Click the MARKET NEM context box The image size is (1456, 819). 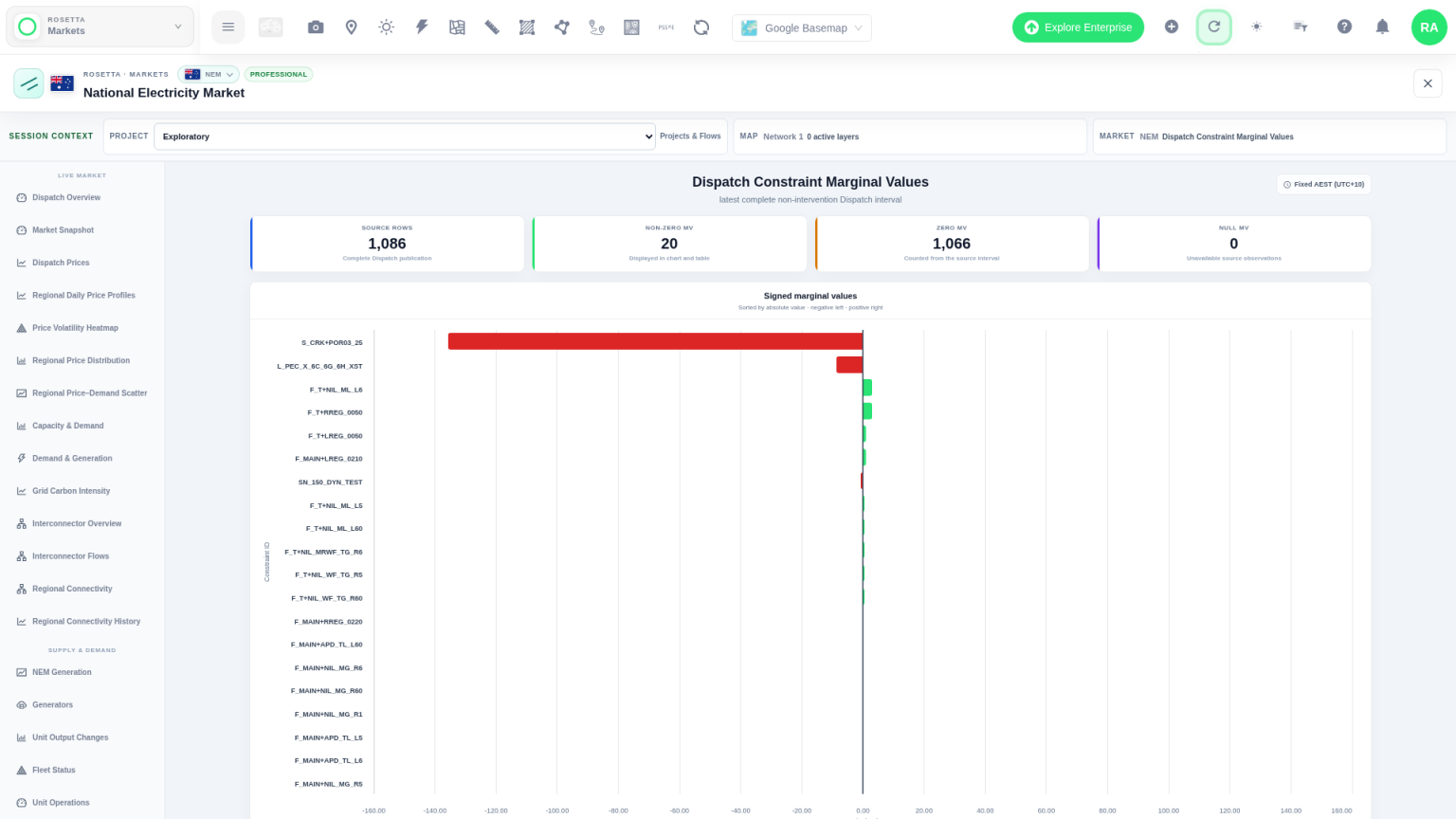pos(1269,136)
